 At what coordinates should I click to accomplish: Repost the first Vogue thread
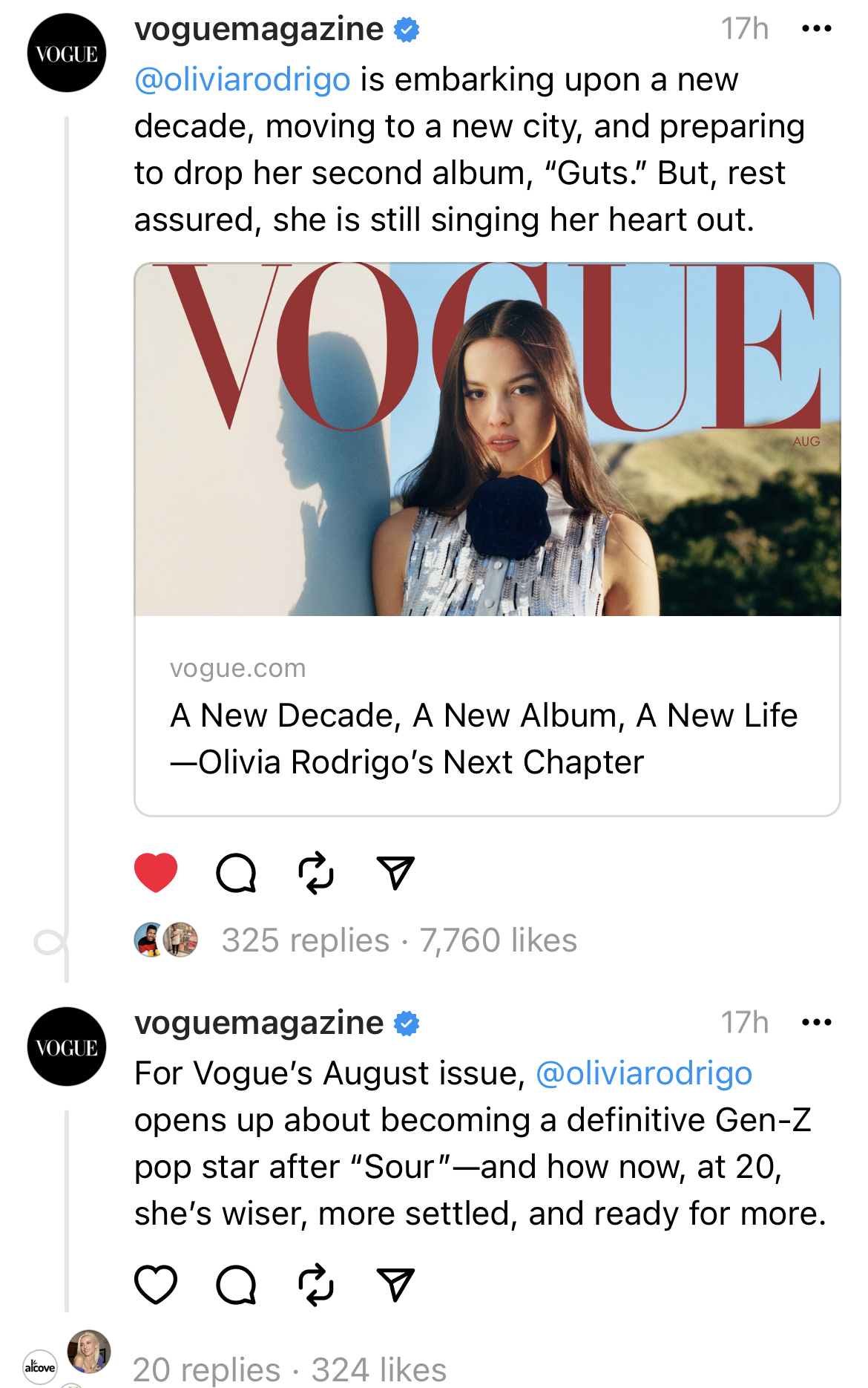(x=316, y=873)
